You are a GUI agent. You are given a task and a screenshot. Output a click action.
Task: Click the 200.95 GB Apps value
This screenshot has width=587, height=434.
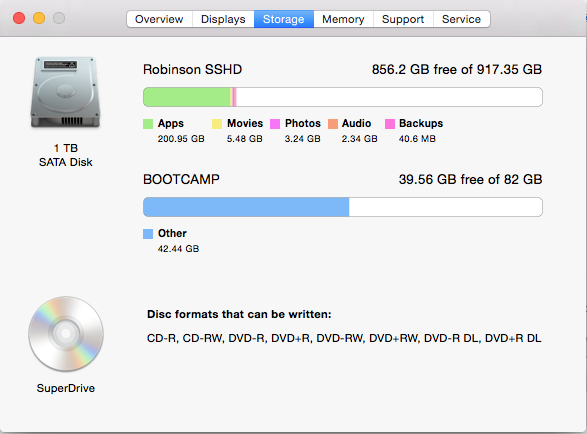[181, 139]
